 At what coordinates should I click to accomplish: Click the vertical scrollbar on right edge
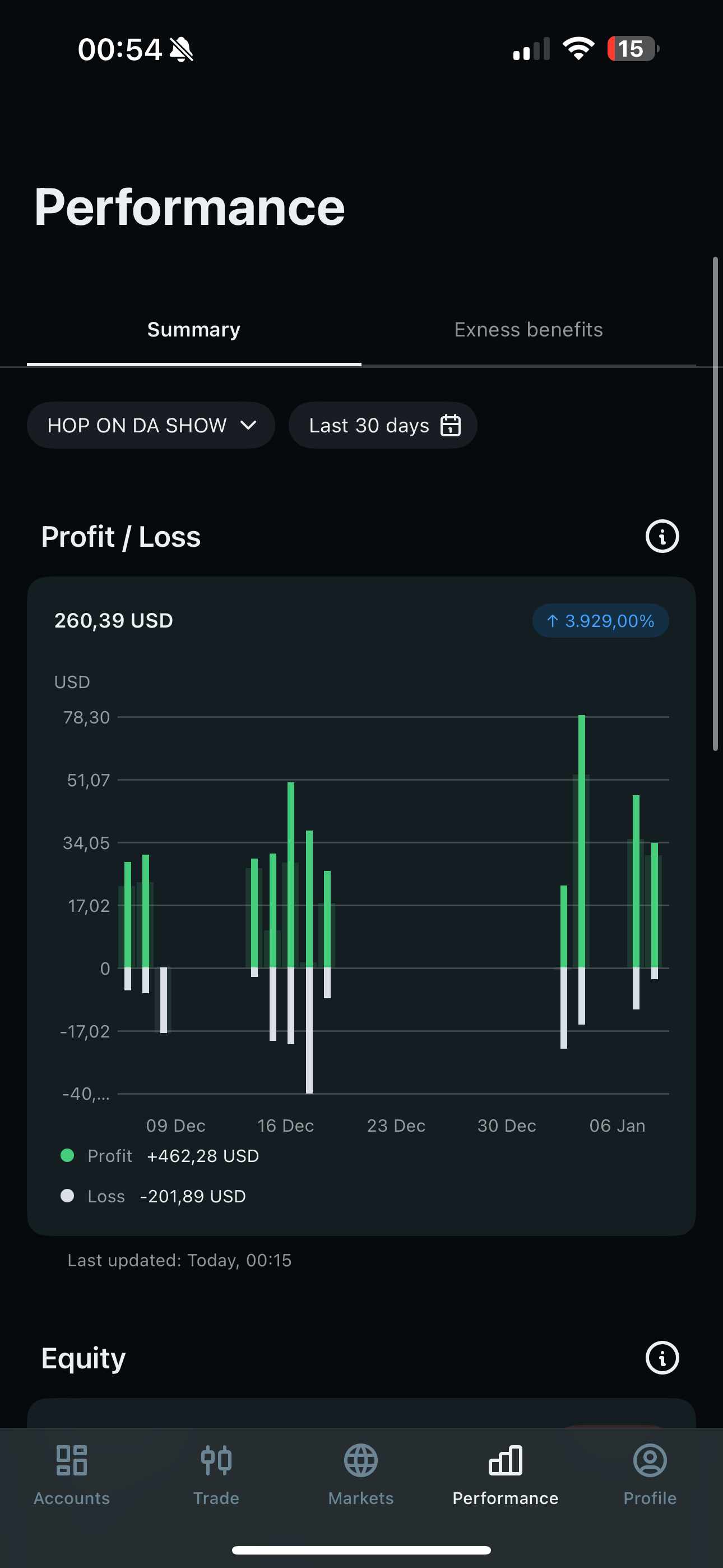tap(715, 504)
